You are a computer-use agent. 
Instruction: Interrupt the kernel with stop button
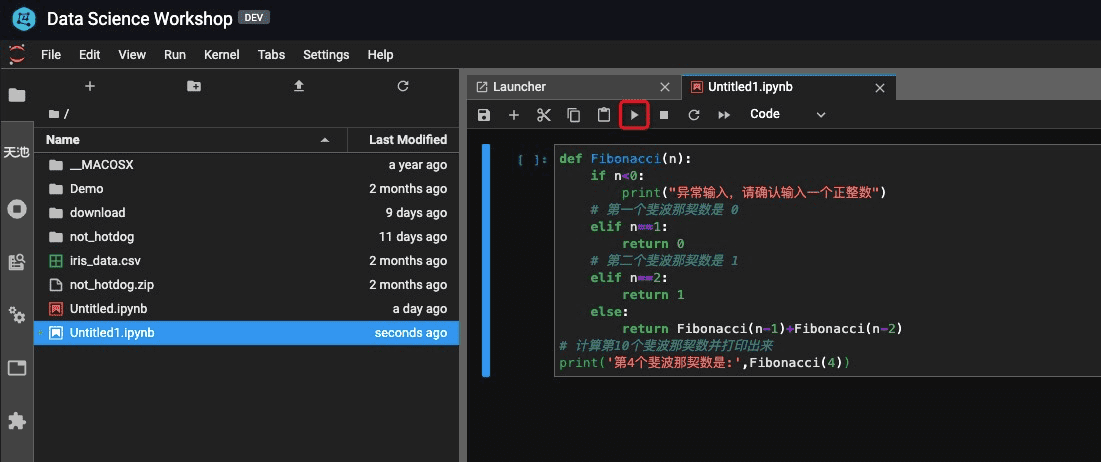pyautogui.click(x=664, y=114)
